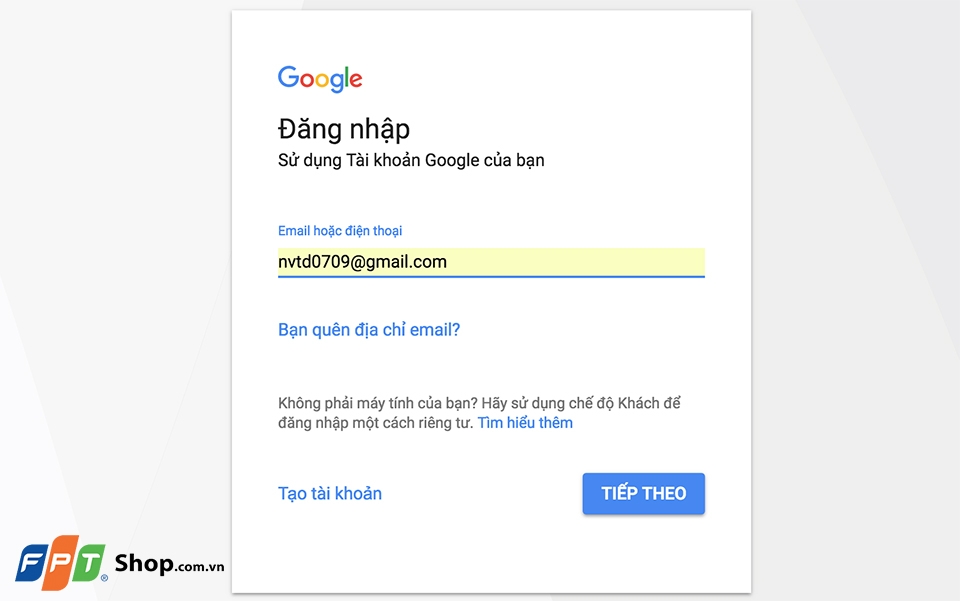Open the "Tìm hiểu thêm" link
This screenshot has height=601, width=960.
pyautogui.click(x=525, y=422)
